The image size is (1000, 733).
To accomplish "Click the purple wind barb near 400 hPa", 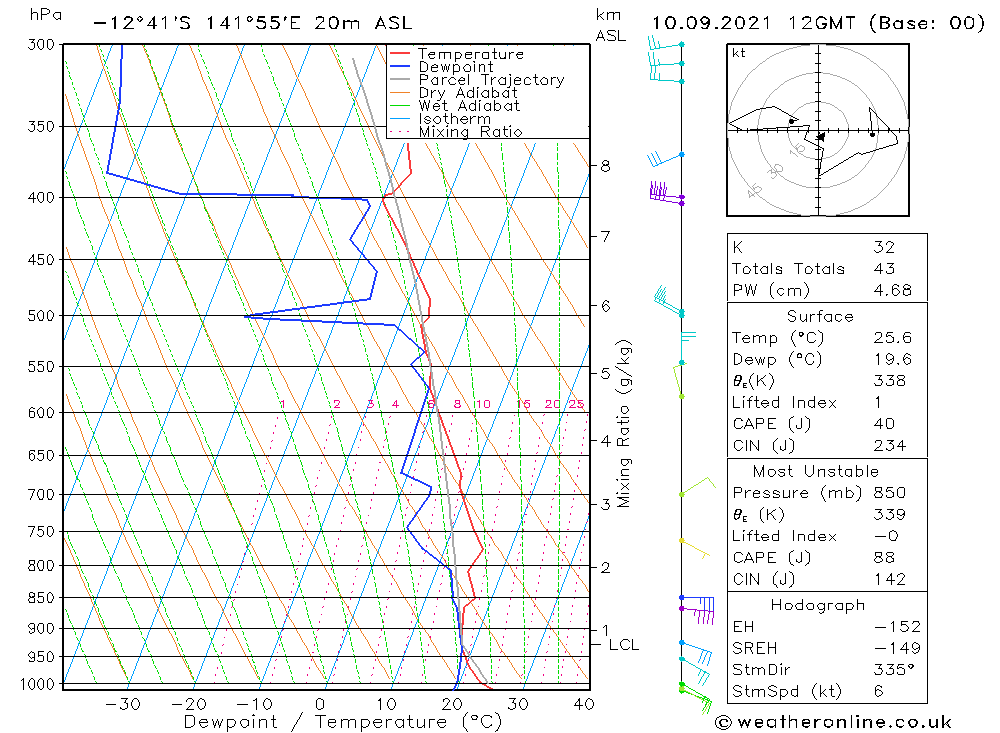I will click(x=667, y=193).
